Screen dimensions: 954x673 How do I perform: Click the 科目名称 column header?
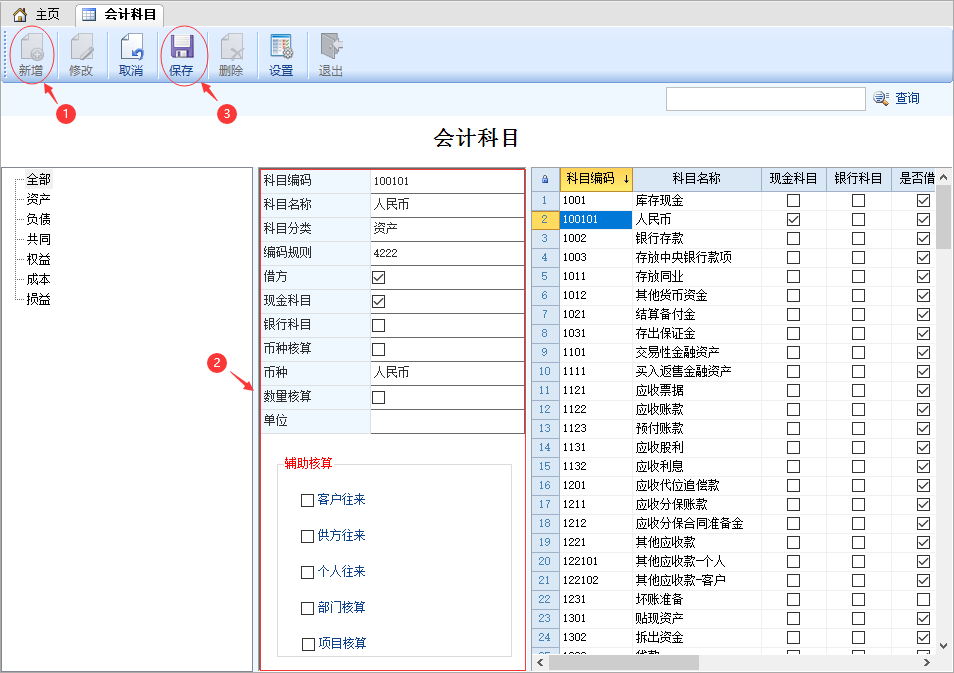pos(697,179)
